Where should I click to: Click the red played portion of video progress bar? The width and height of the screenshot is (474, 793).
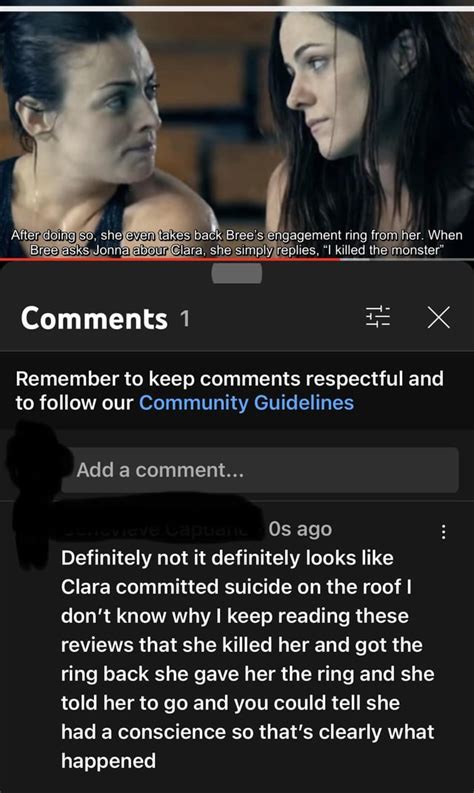170,259
